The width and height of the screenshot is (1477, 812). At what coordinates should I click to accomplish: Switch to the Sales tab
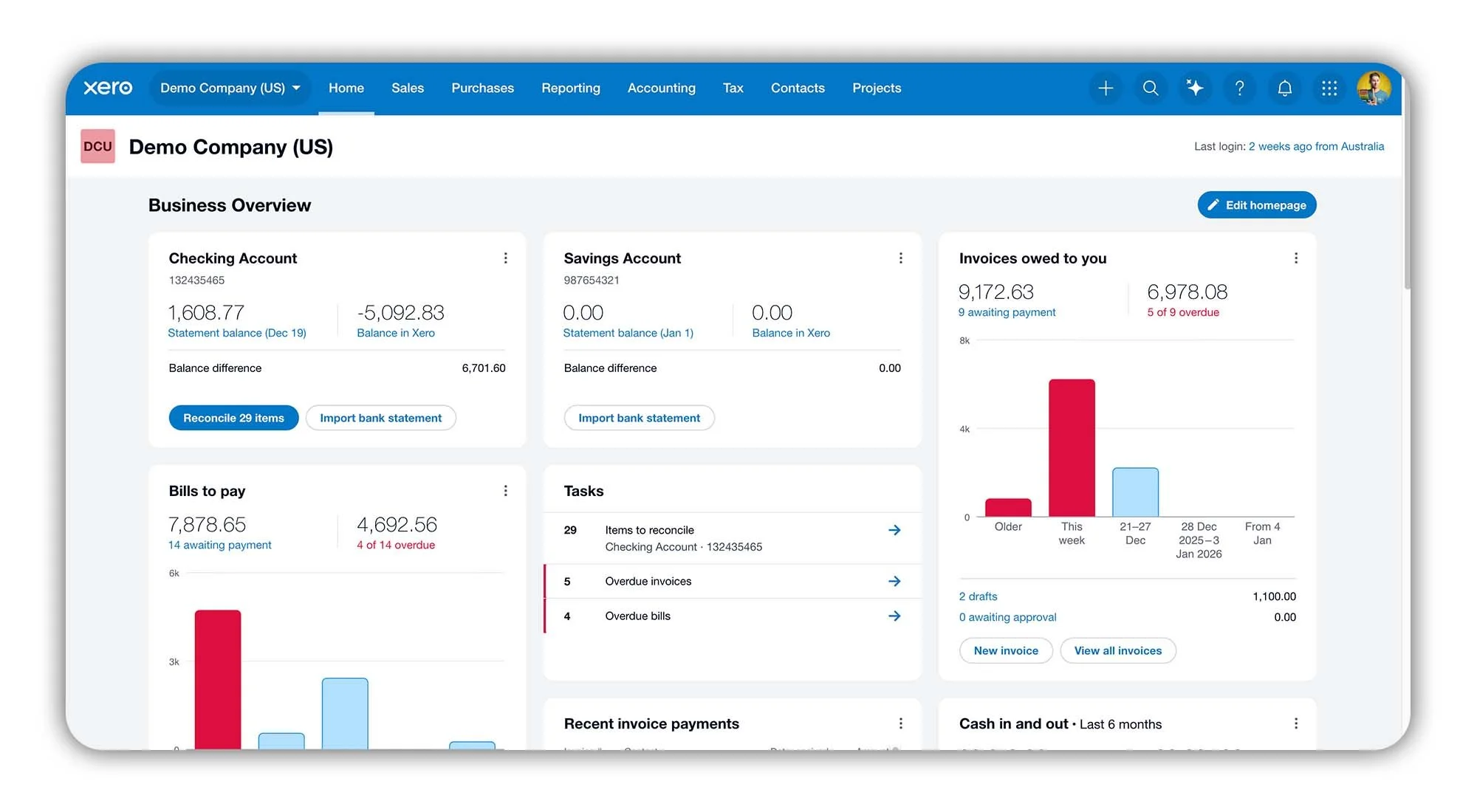(x=407, y=88)
